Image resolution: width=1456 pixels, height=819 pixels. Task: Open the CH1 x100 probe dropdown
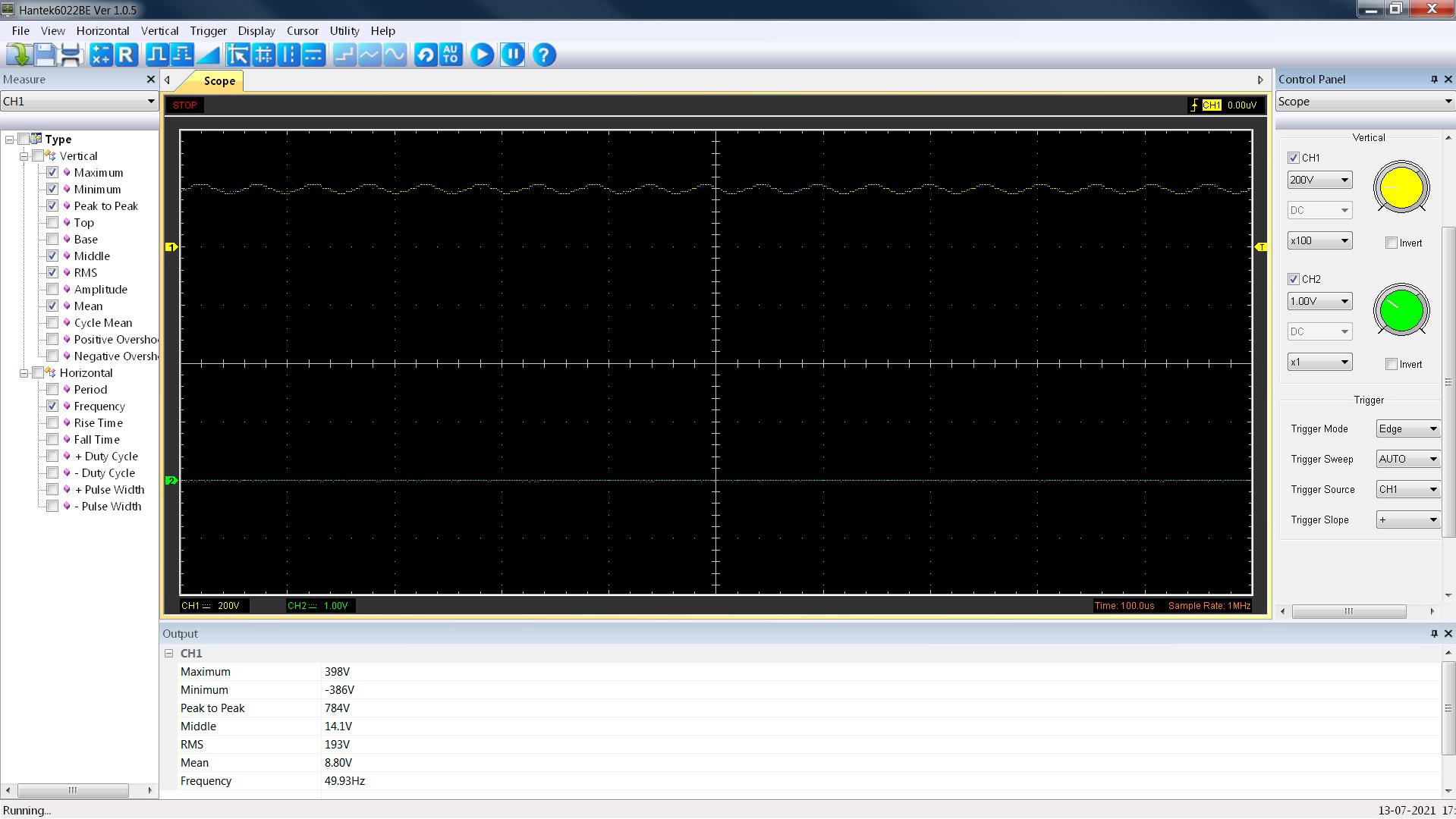point(1319,241)
